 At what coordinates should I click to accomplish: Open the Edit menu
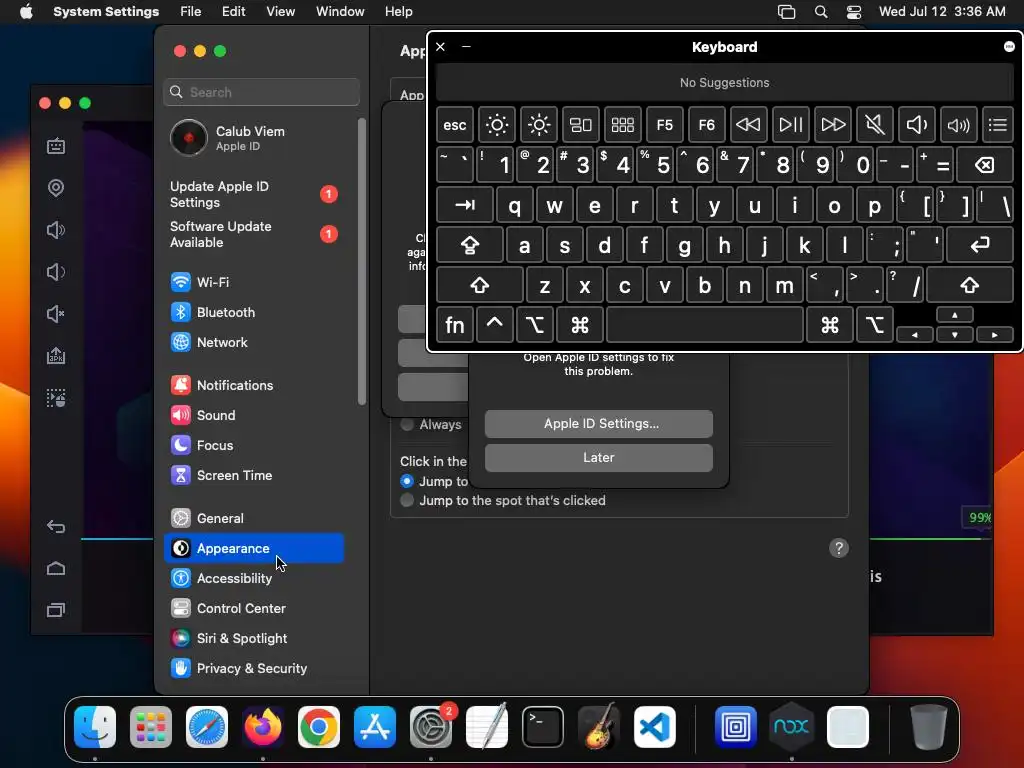click(233, 12)
